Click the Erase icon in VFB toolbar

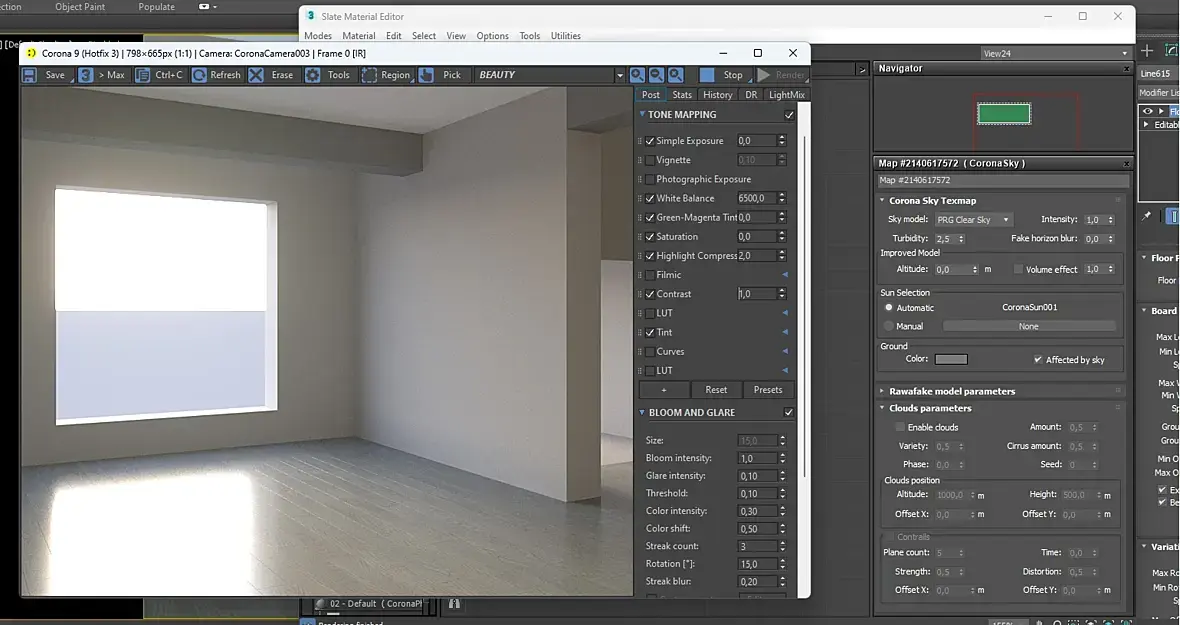[x=257, y=75]
